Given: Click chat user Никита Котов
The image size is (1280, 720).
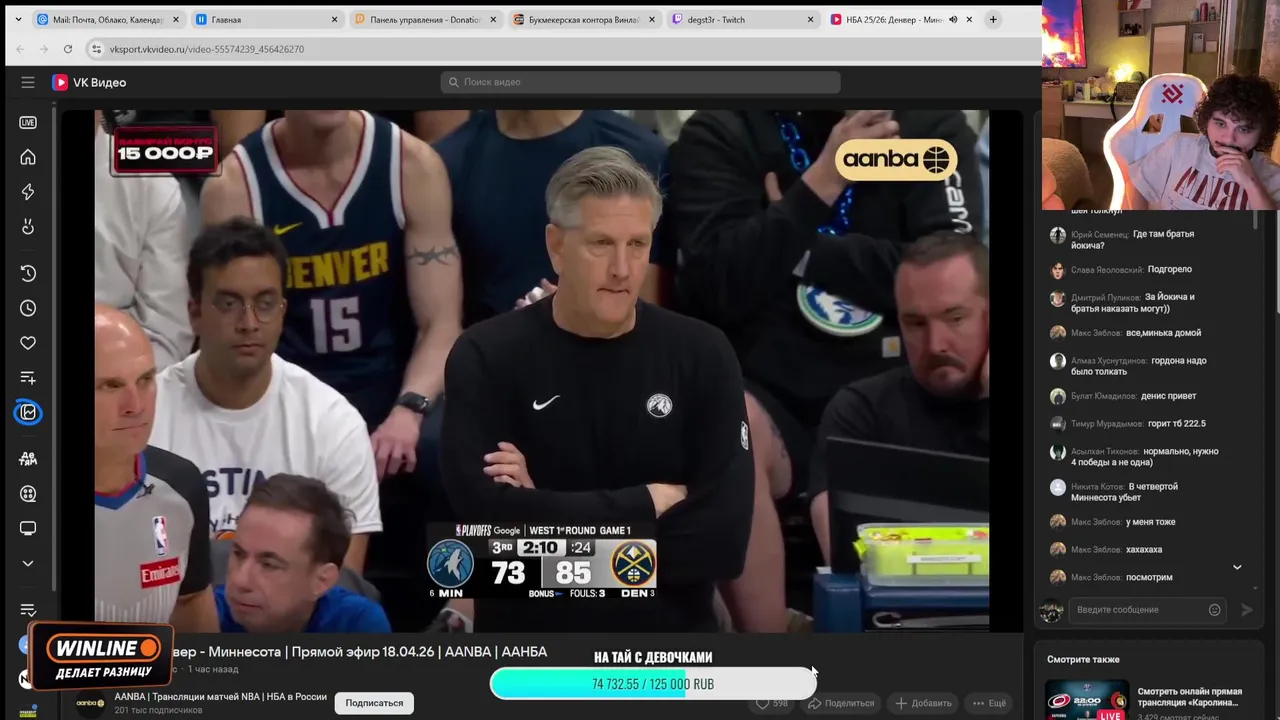Looking at the screenshot, I should [x=1097, y=486].
